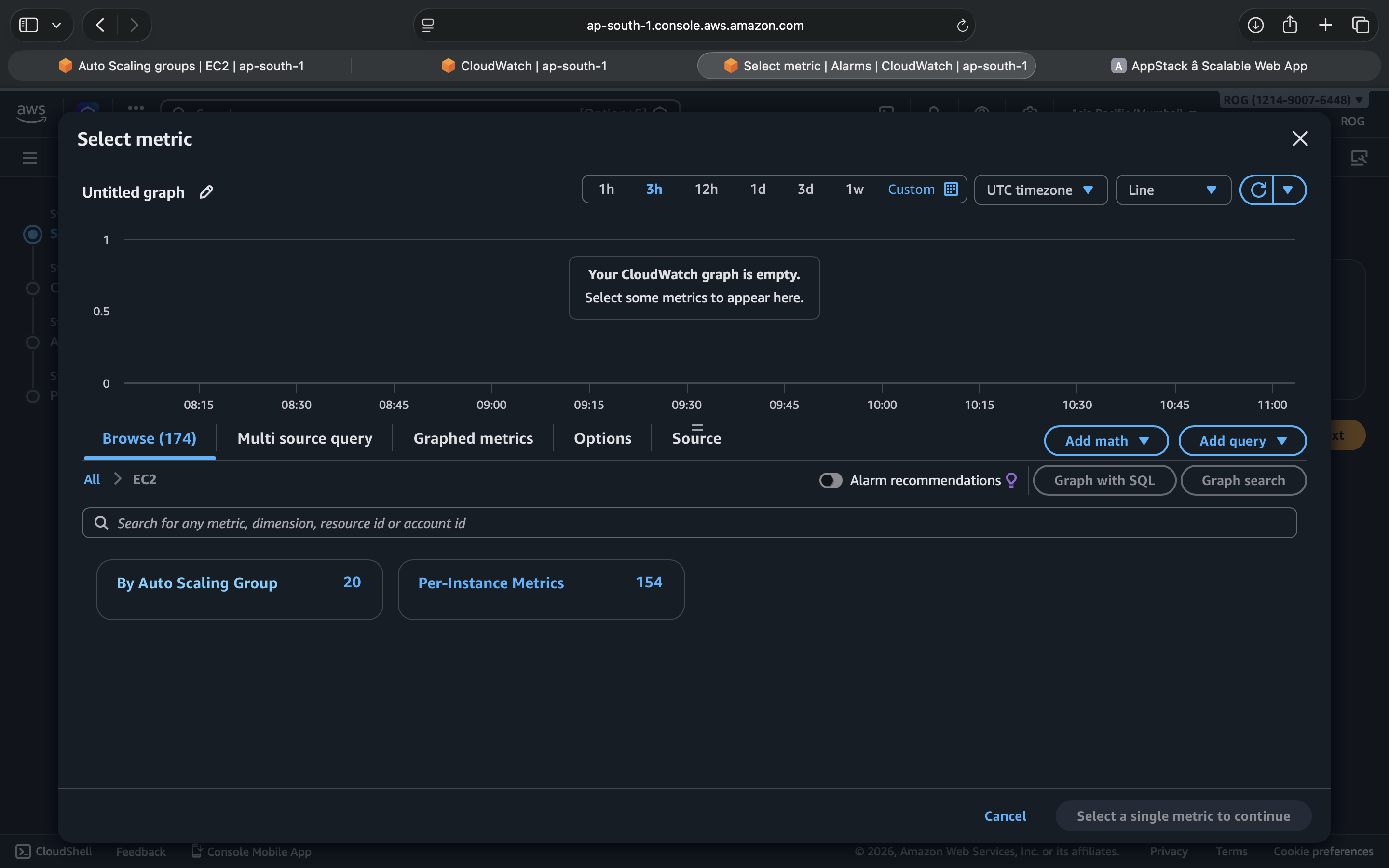The width and height of the screenshot is (1389, 868).
Task: Click the Alarm recommendations lightbulb icon
Action: 1011,480
